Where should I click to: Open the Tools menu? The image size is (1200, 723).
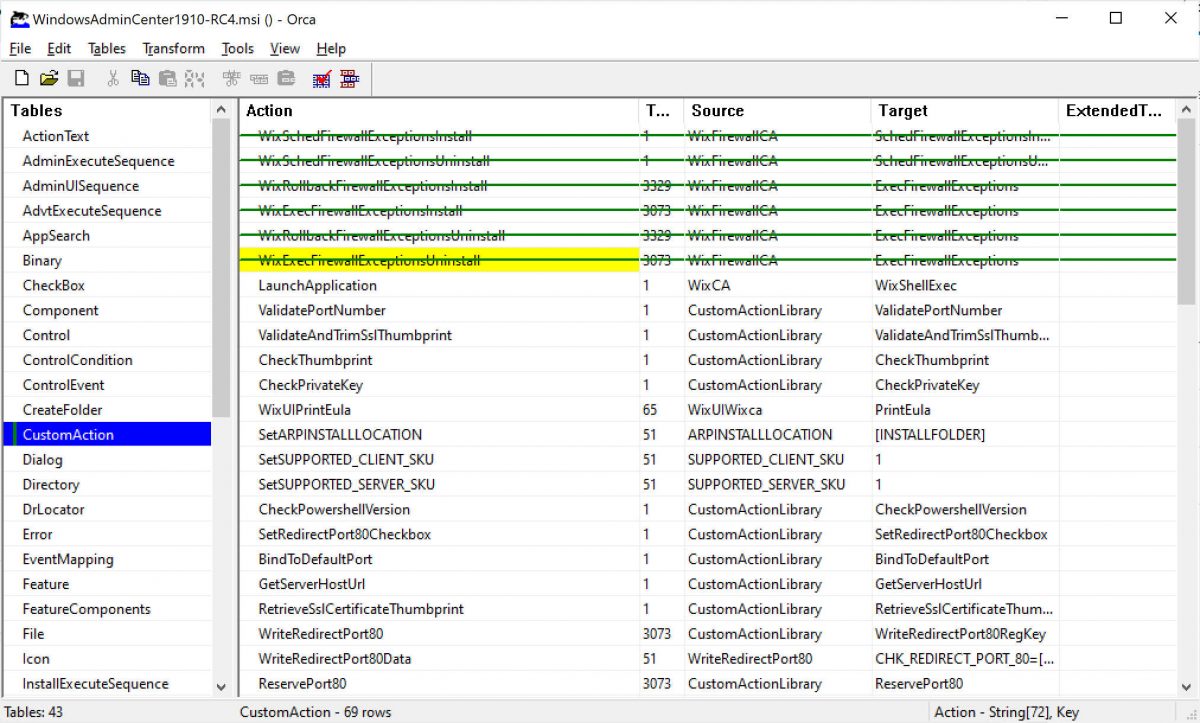[x=237, y=48]
